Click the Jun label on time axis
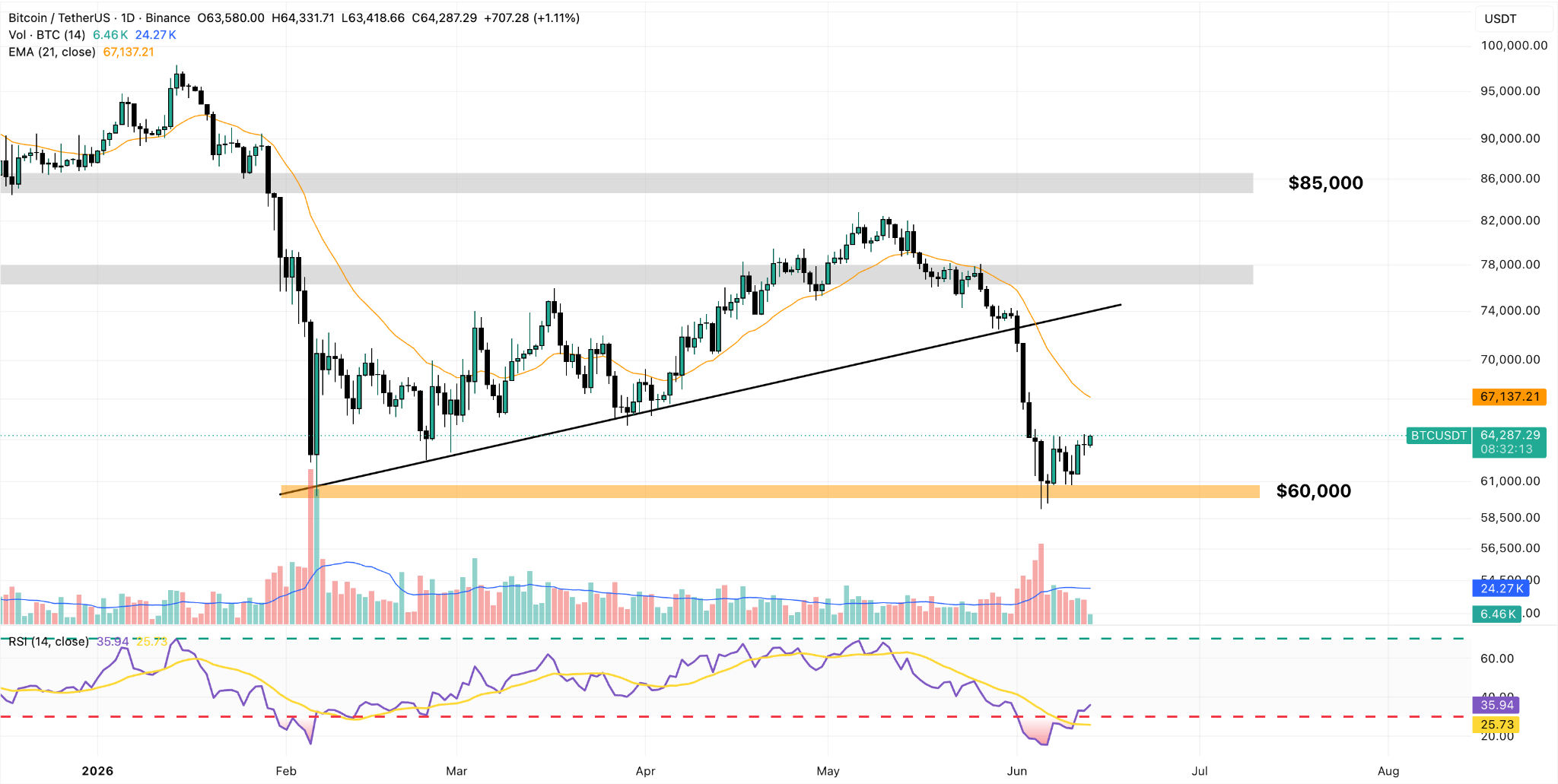Viewport: 1558px width, 784px height. [1017, 771]
